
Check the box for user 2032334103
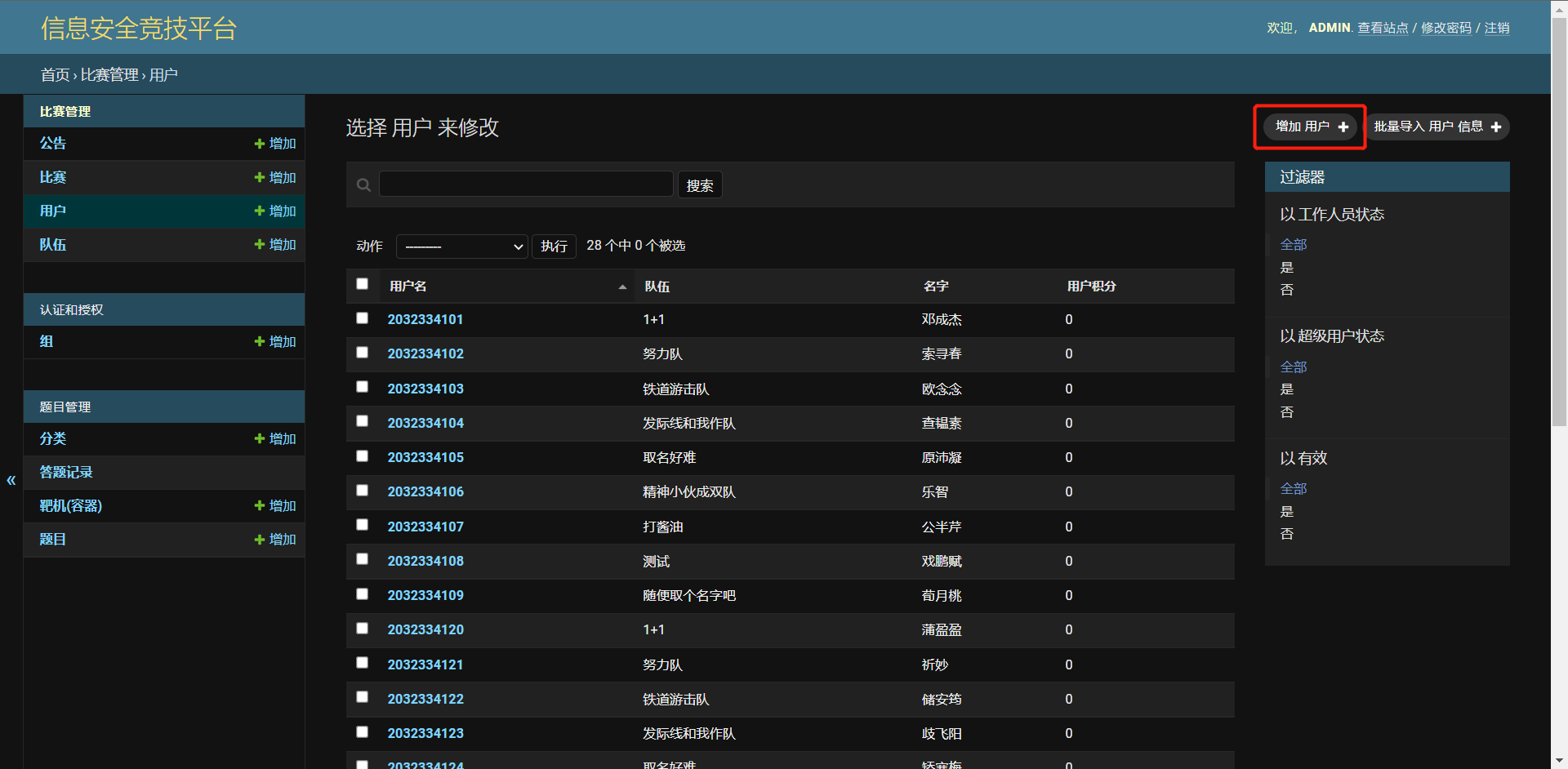362,387
